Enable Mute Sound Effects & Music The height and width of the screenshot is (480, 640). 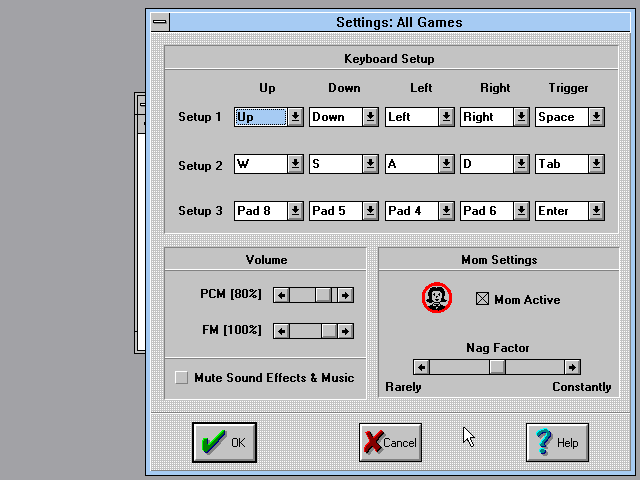[x=181, y=378]
